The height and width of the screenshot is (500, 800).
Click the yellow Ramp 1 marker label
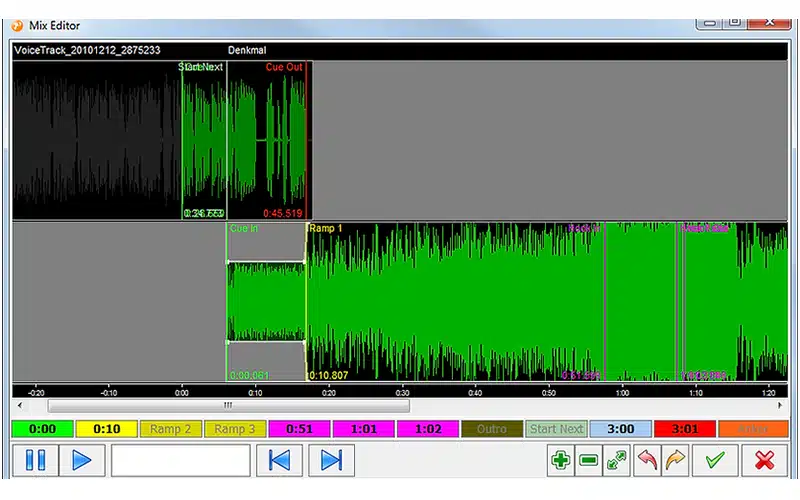[326, 228]
